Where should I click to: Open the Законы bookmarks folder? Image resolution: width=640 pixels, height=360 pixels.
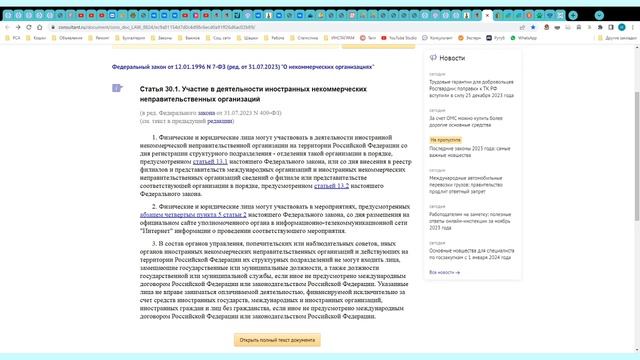click(x=161, y=38)
